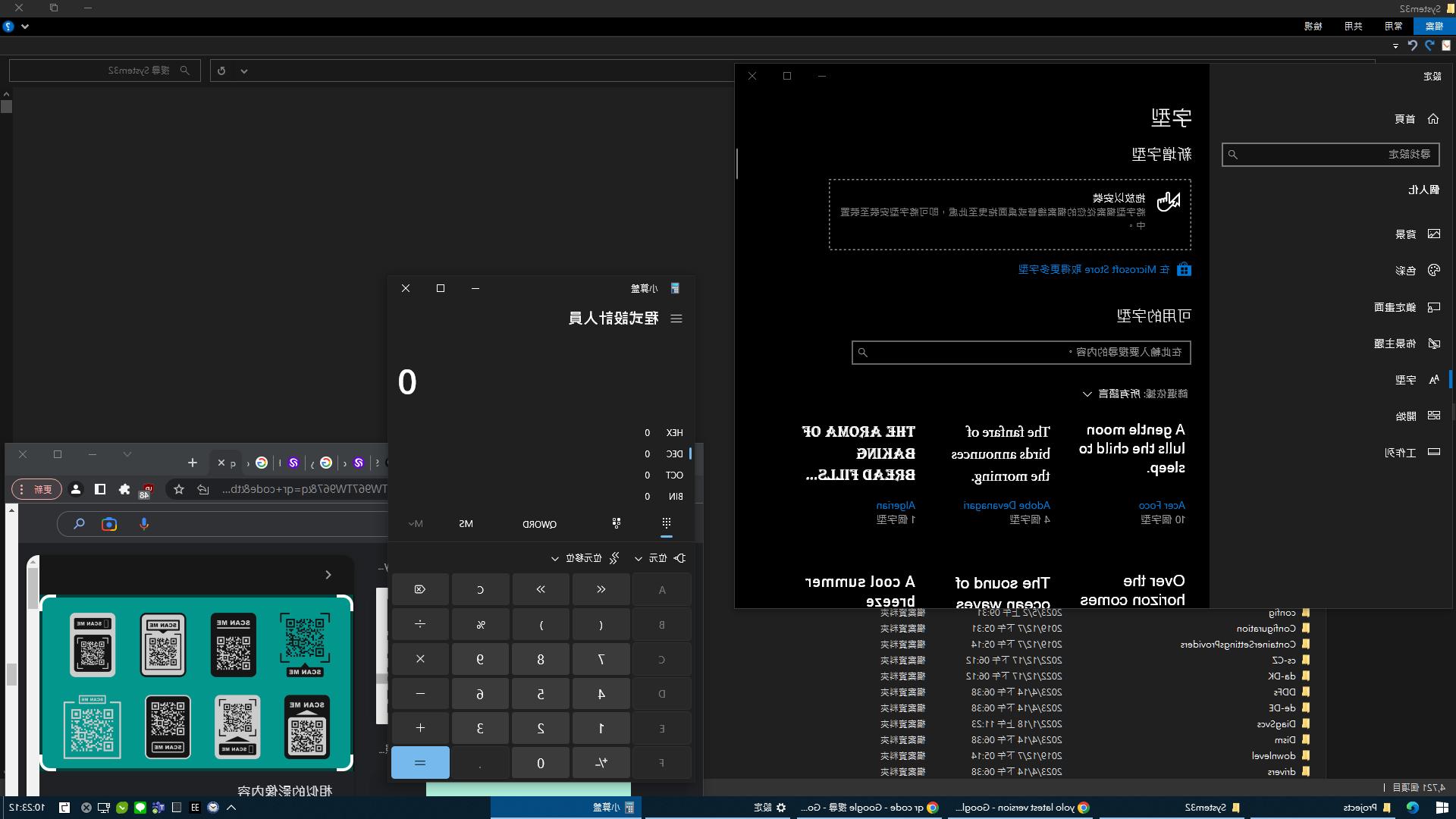1456x819 pixels.
Task: Cycle the QWORD word size in Calculator
Action: (539, 524)
